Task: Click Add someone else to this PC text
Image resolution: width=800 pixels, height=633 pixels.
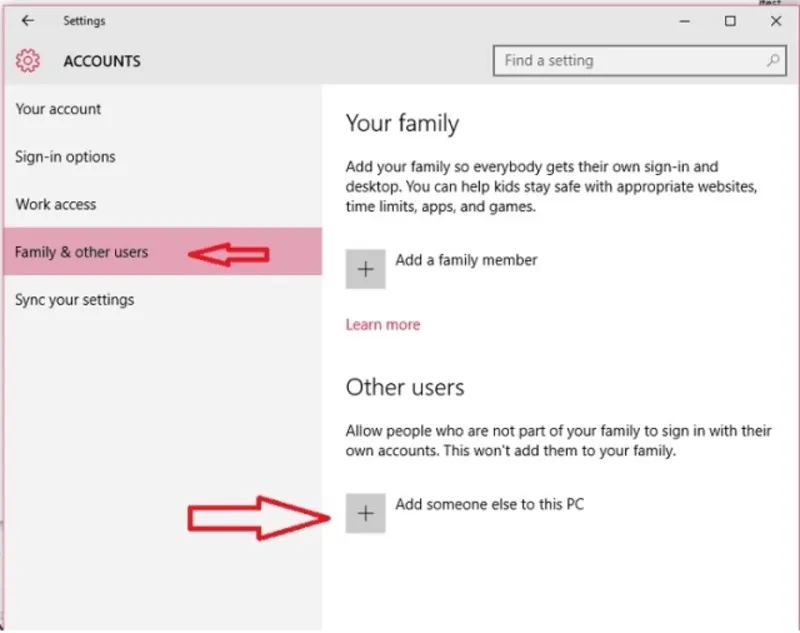Action: tap(489, 504)
